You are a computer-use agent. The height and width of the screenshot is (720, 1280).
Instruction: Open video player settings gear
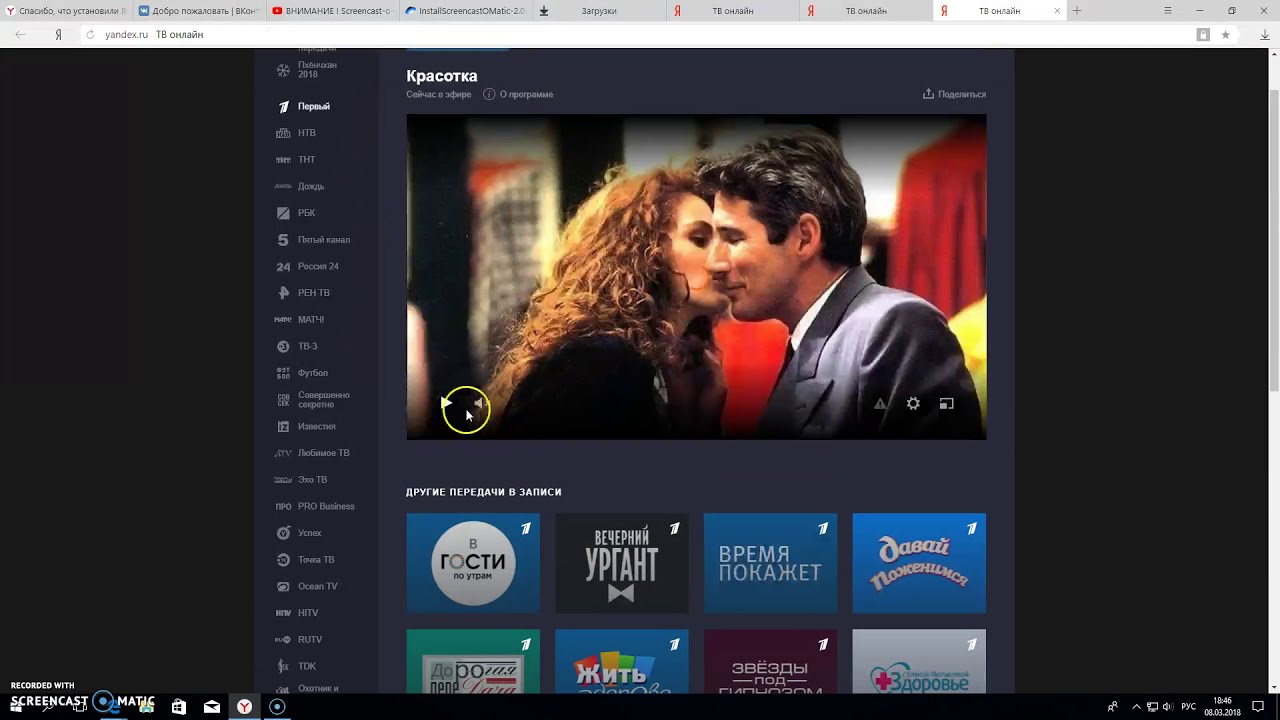[x=913, y=404]
